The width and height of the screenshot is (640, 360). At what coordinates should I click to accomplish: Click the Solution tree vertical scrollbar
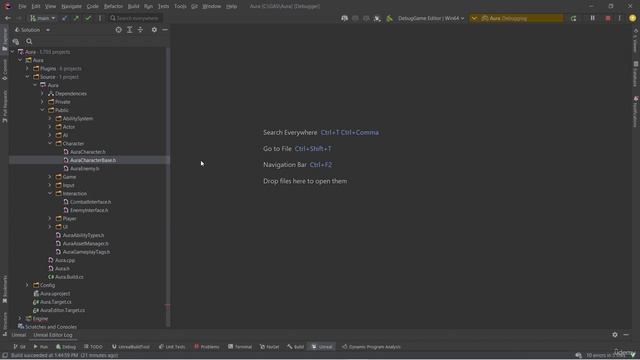168,188
